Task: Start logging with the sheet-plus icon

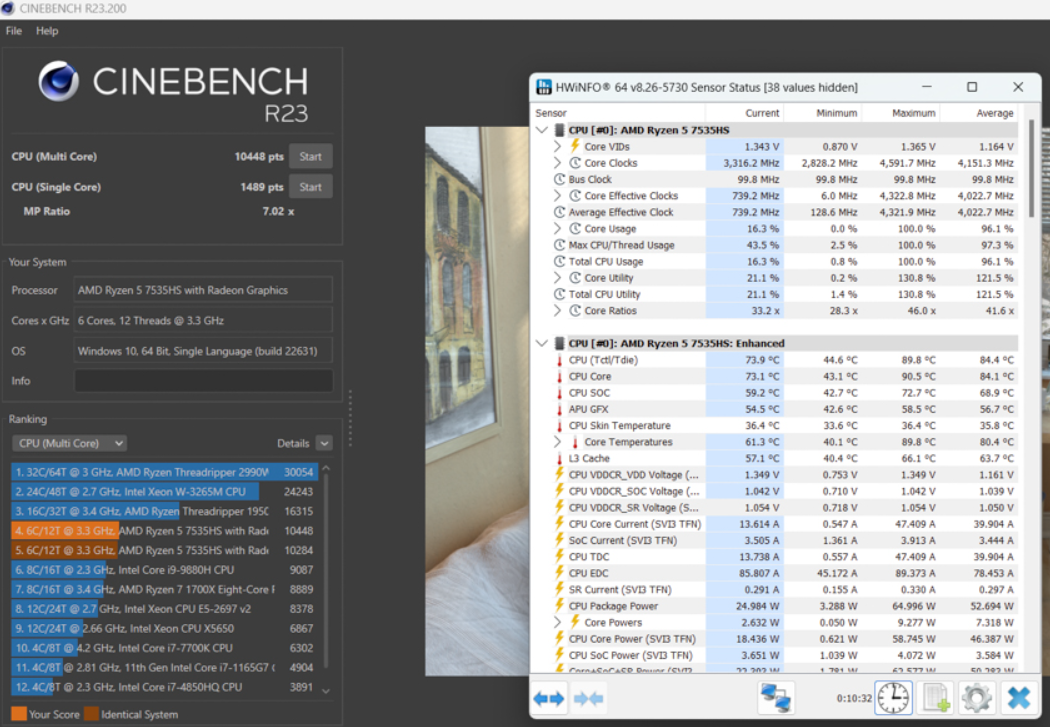Action: pos(935,698)
